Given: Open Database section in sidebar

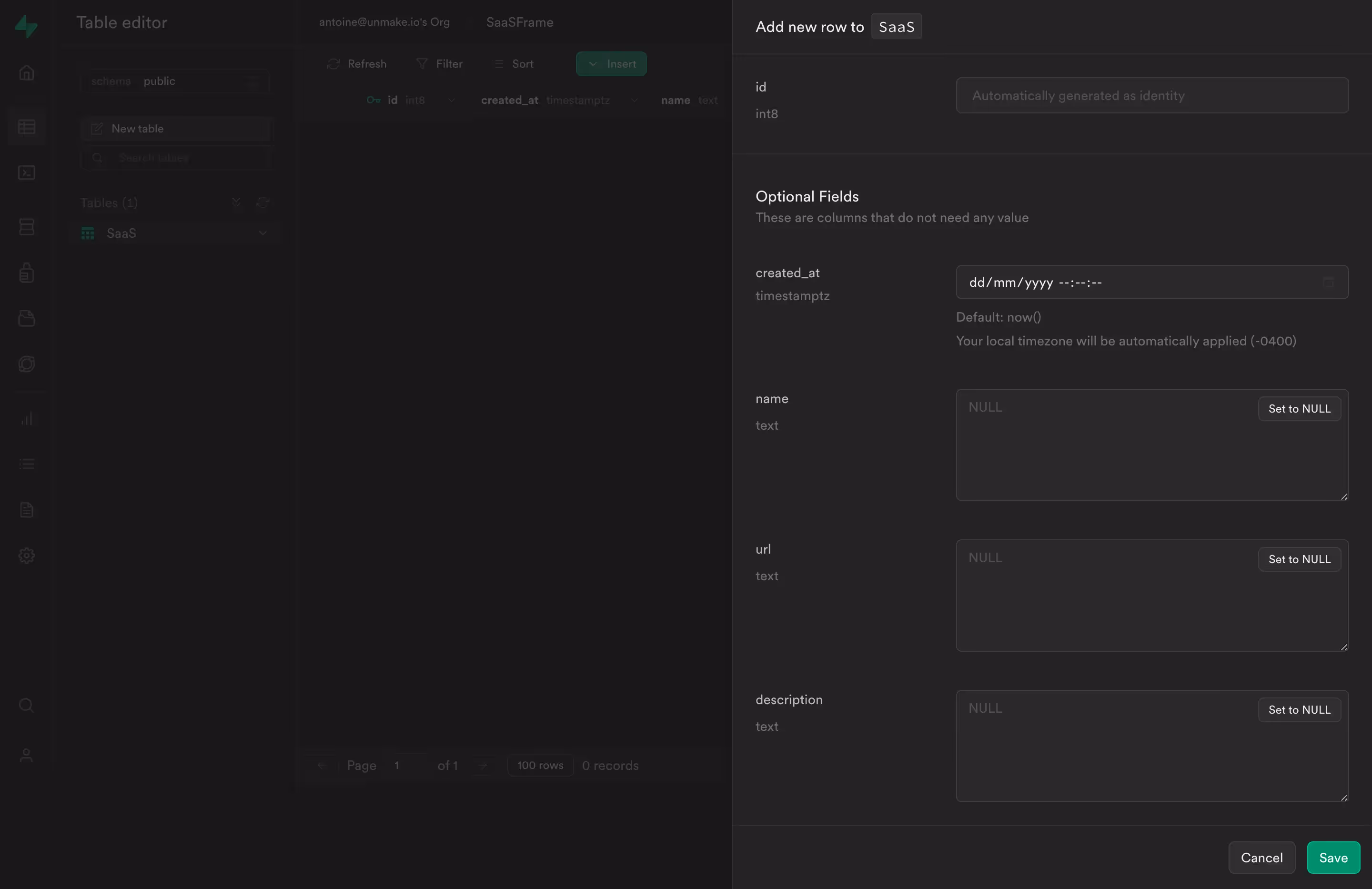Looking at the screenshot, I should click(x=27, y=226).
